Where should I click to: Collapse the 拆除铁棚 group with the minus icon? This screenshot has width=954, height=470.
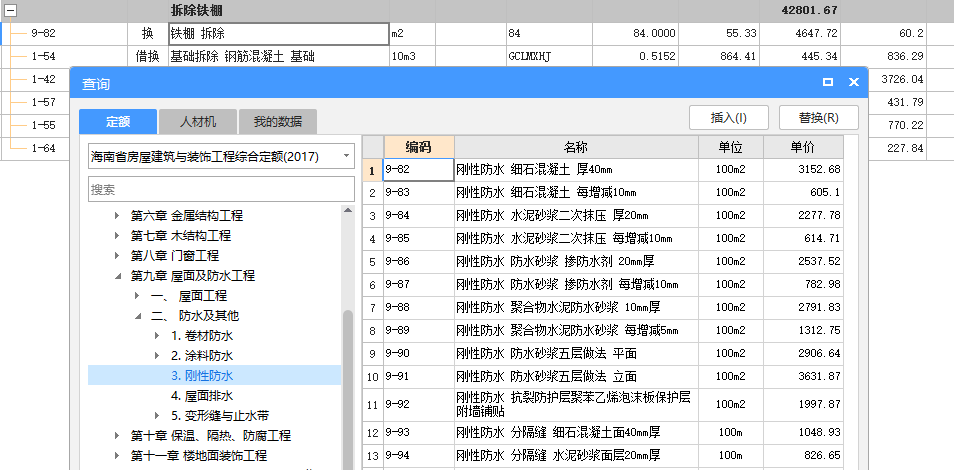tap(10, 10)
